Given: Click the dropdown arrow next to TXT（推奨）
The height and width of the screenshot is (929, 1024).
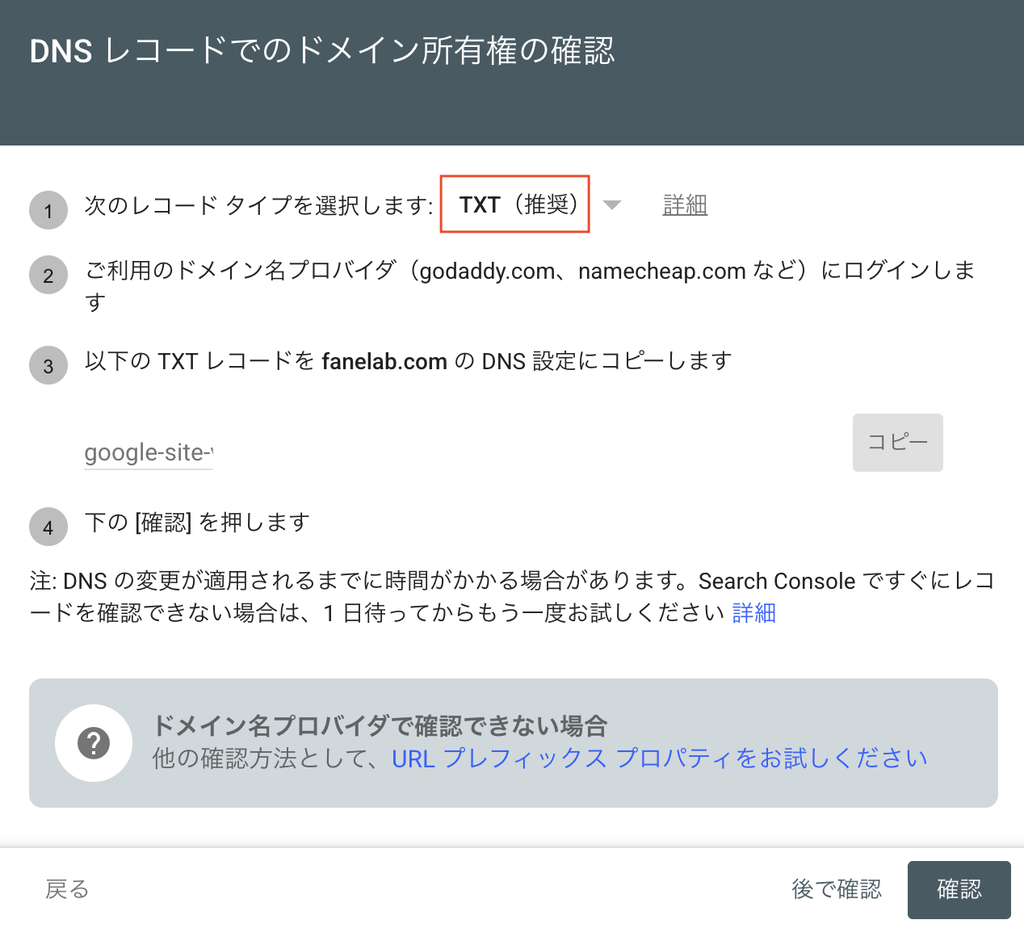Looking at the screenshot, I should pos(612,205).
